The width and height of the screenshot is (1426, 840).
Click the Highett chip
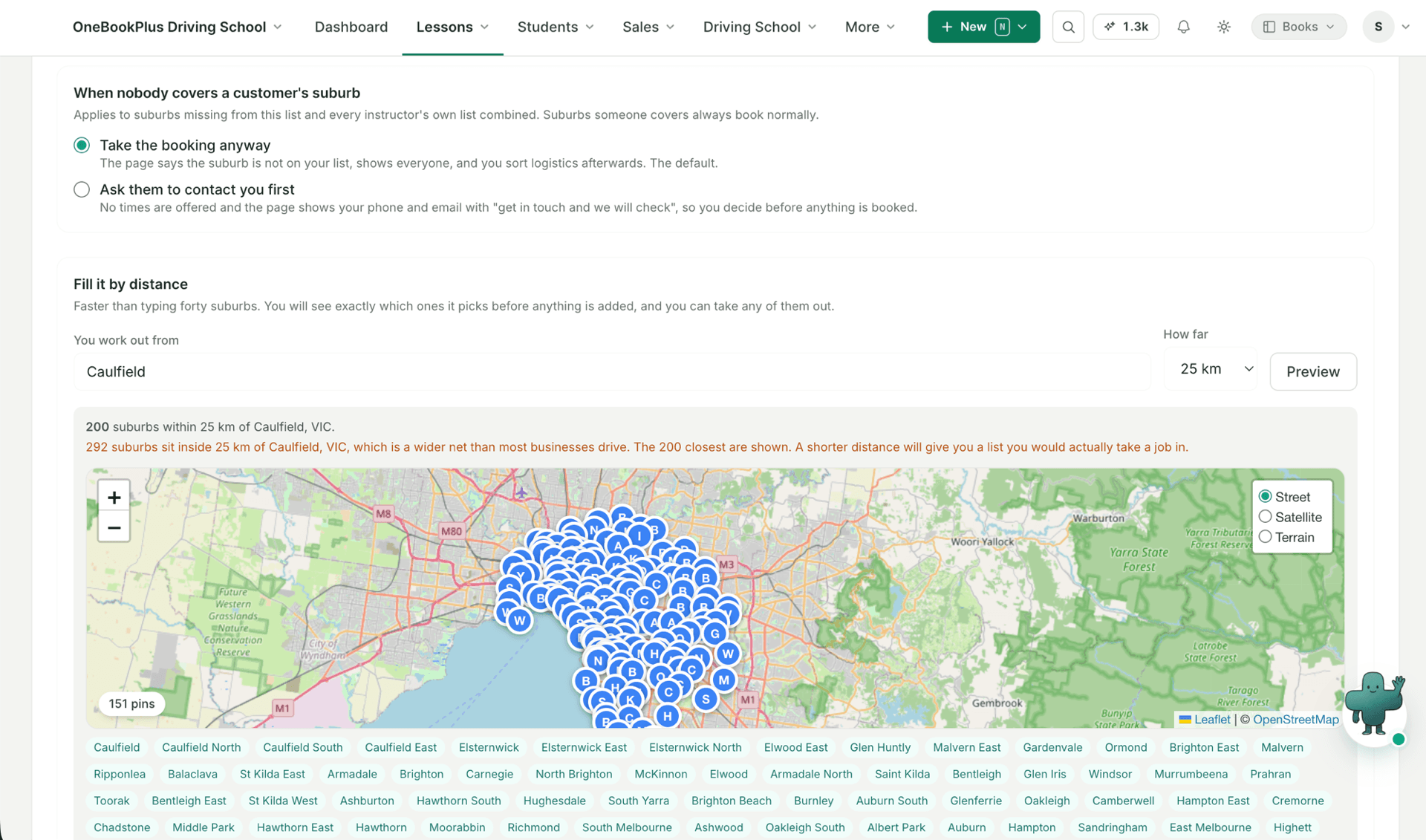tap(1292, 827)
